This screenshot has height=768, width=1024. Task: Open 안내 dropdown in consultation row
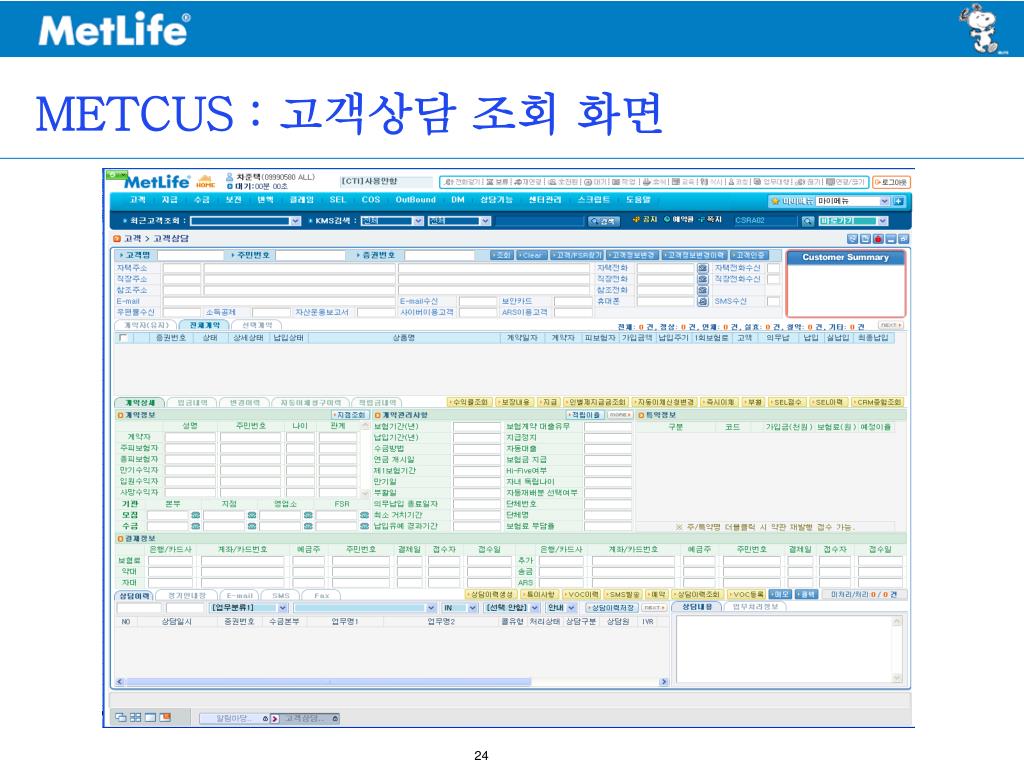tap(561, 608)
